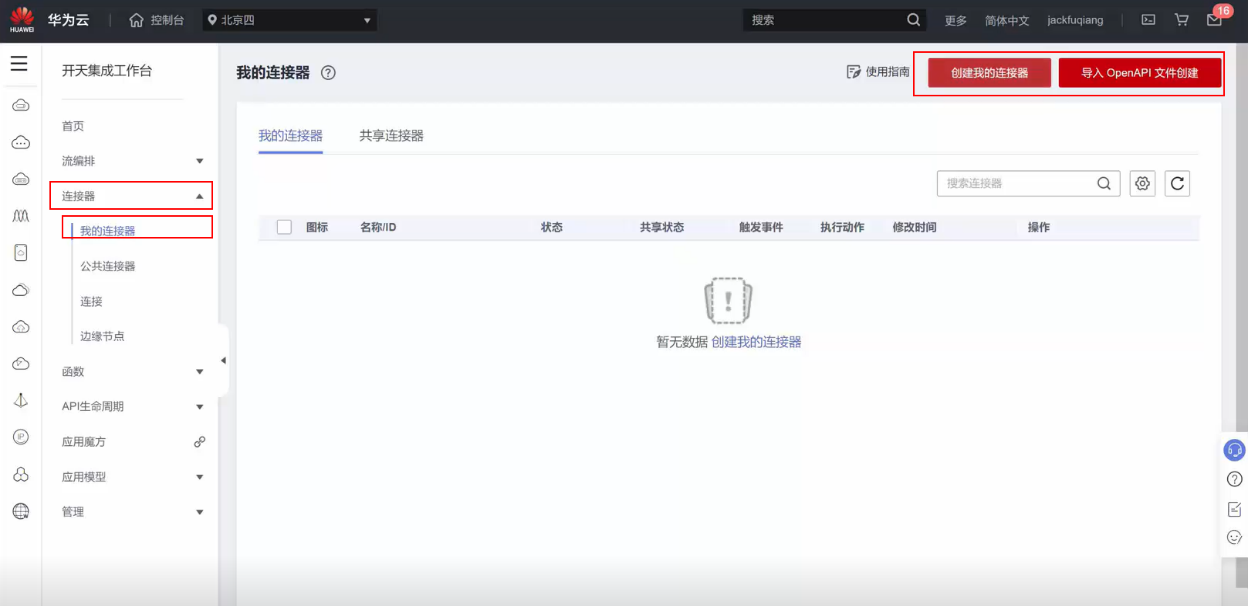Click the Huawei Cloud logo
The image size is (1248, 606).
coord(22,19)
